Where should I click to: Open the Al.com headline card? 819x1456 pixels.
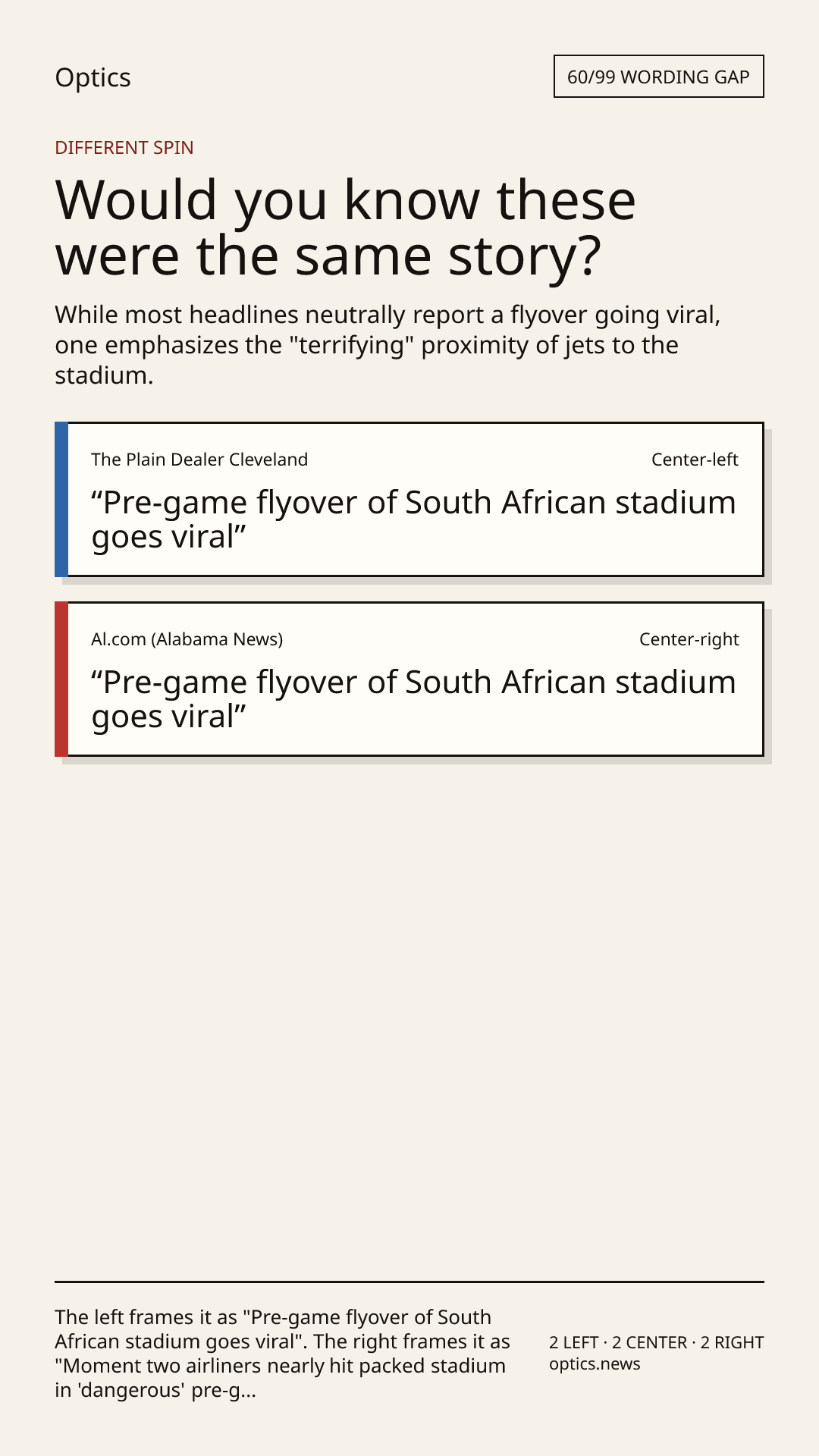(x=409, y=679)
